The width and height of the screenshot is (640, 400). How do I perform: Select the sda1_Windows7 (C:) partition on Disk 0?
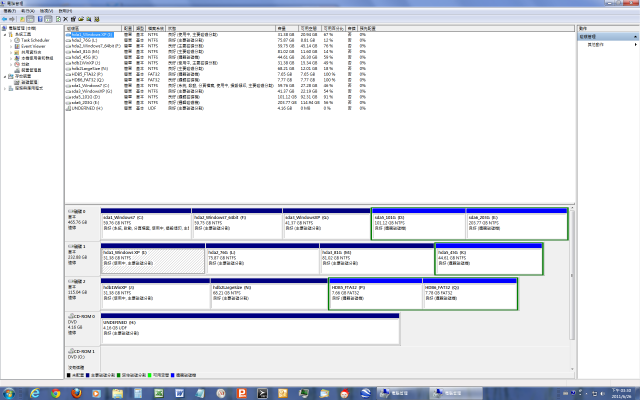point(146,226)
